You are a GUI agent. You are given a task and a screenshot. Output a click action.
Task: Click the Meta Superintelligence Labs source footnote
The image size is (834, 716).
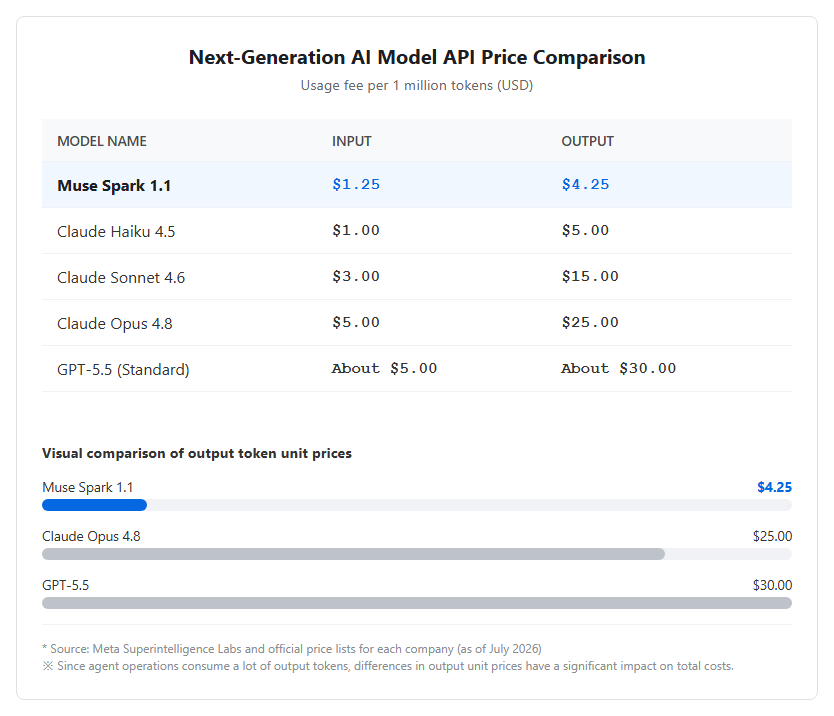(291, 649)
